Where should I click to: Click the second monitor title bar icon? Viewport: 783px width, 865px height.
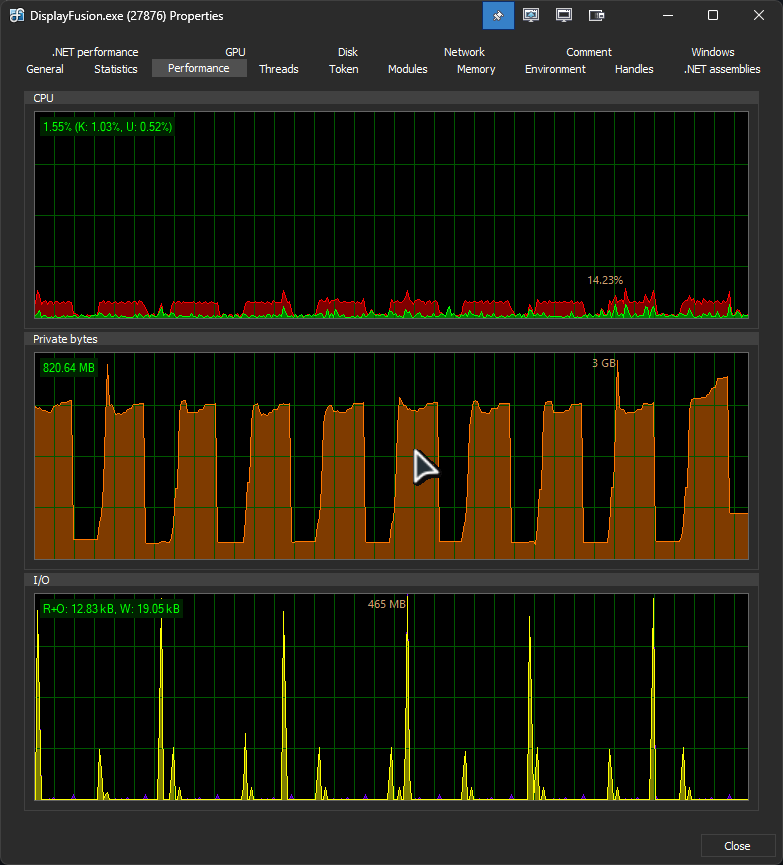coord(531,16)
